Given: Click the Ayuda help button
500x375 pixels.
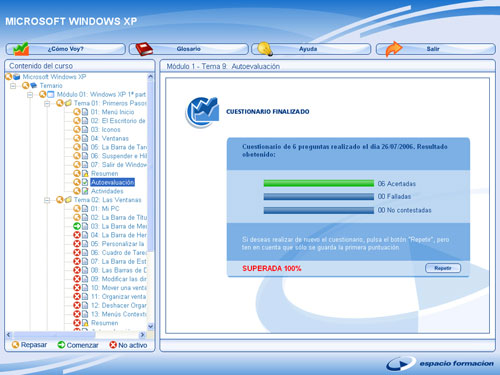Looking at the screenshot, I should tap(311, 49).
